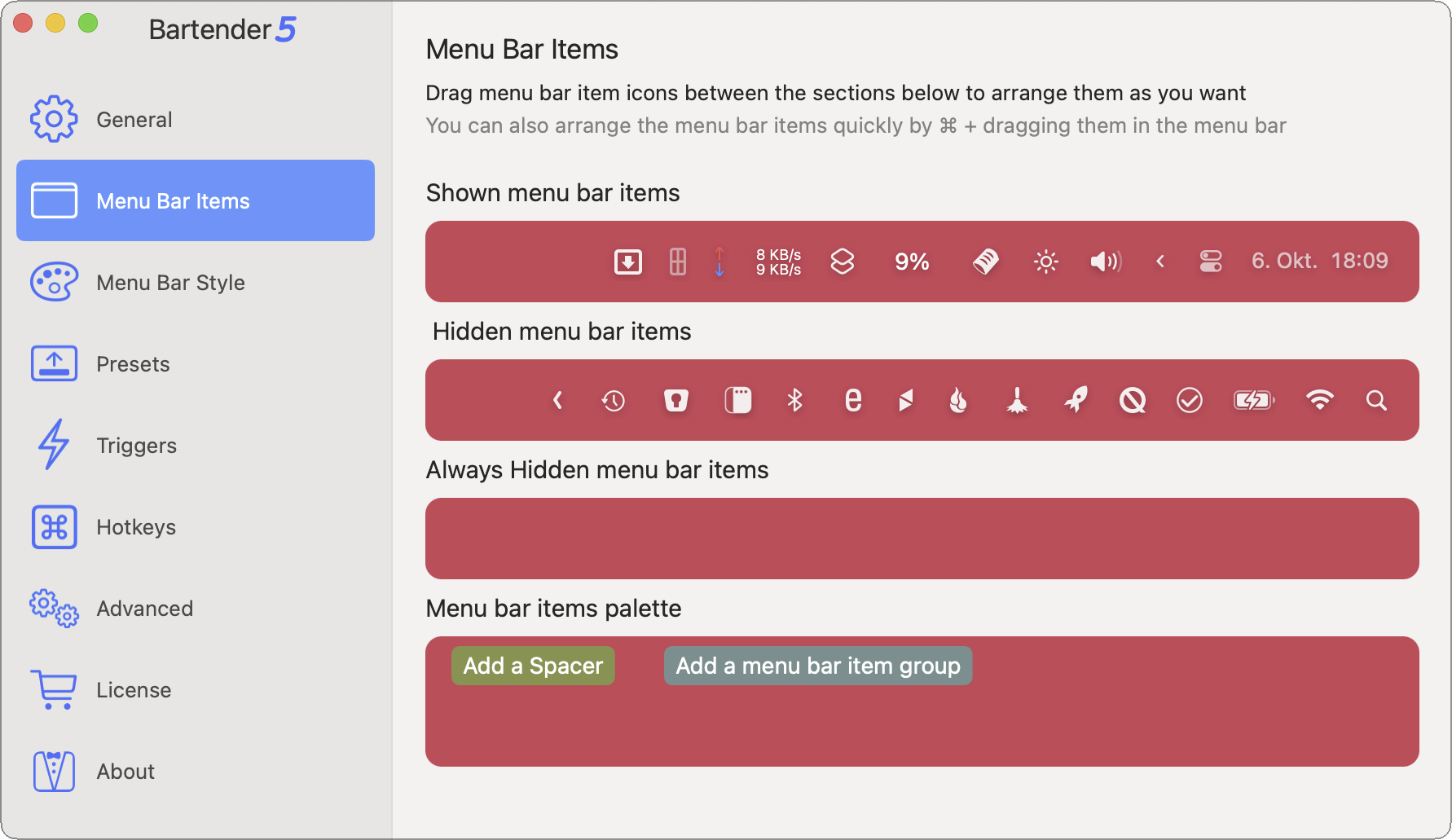Click the Spotlight search magnifier icon
Image resolution: width=1452 pixels, height=840 pixels.
(1376, 400)
